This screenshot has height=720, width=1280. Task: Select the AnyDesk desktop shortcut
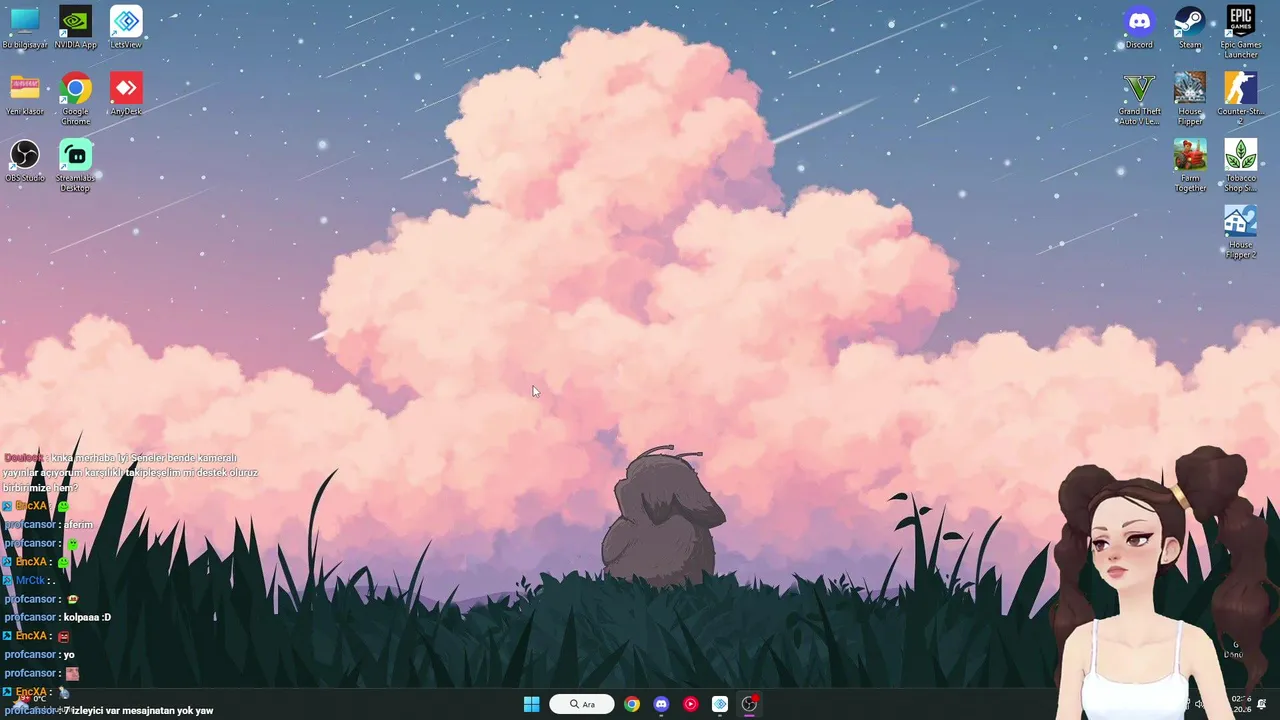tap(126, 94)
